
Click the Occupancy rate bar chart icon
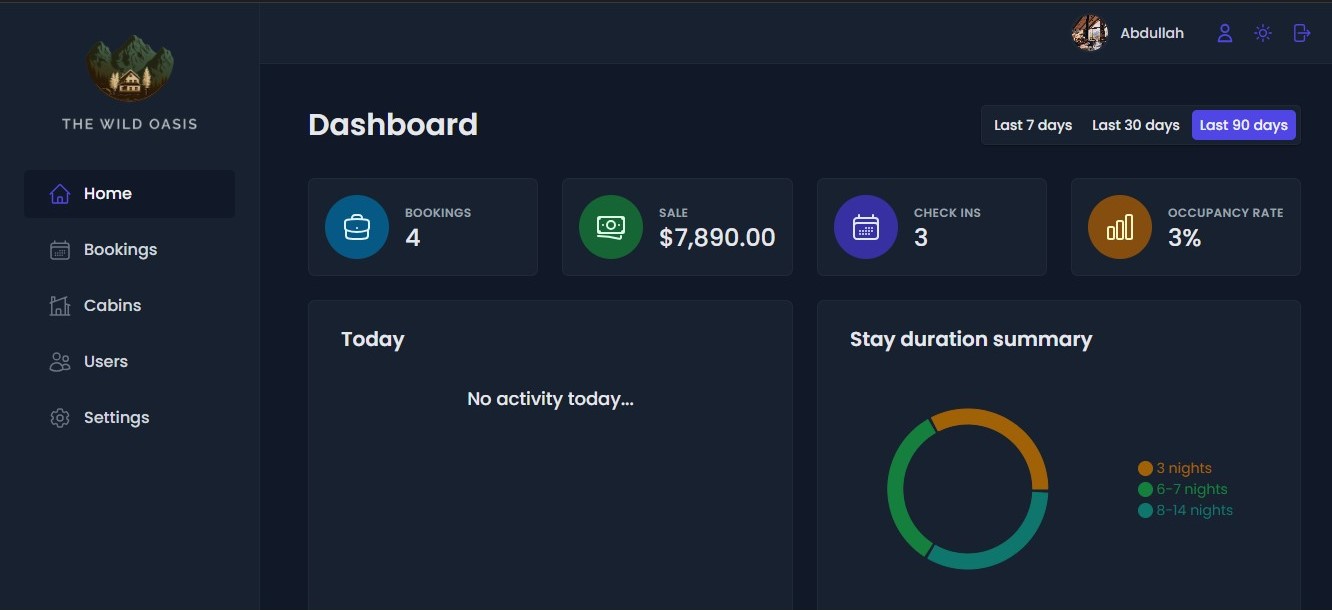(1119, 227)
